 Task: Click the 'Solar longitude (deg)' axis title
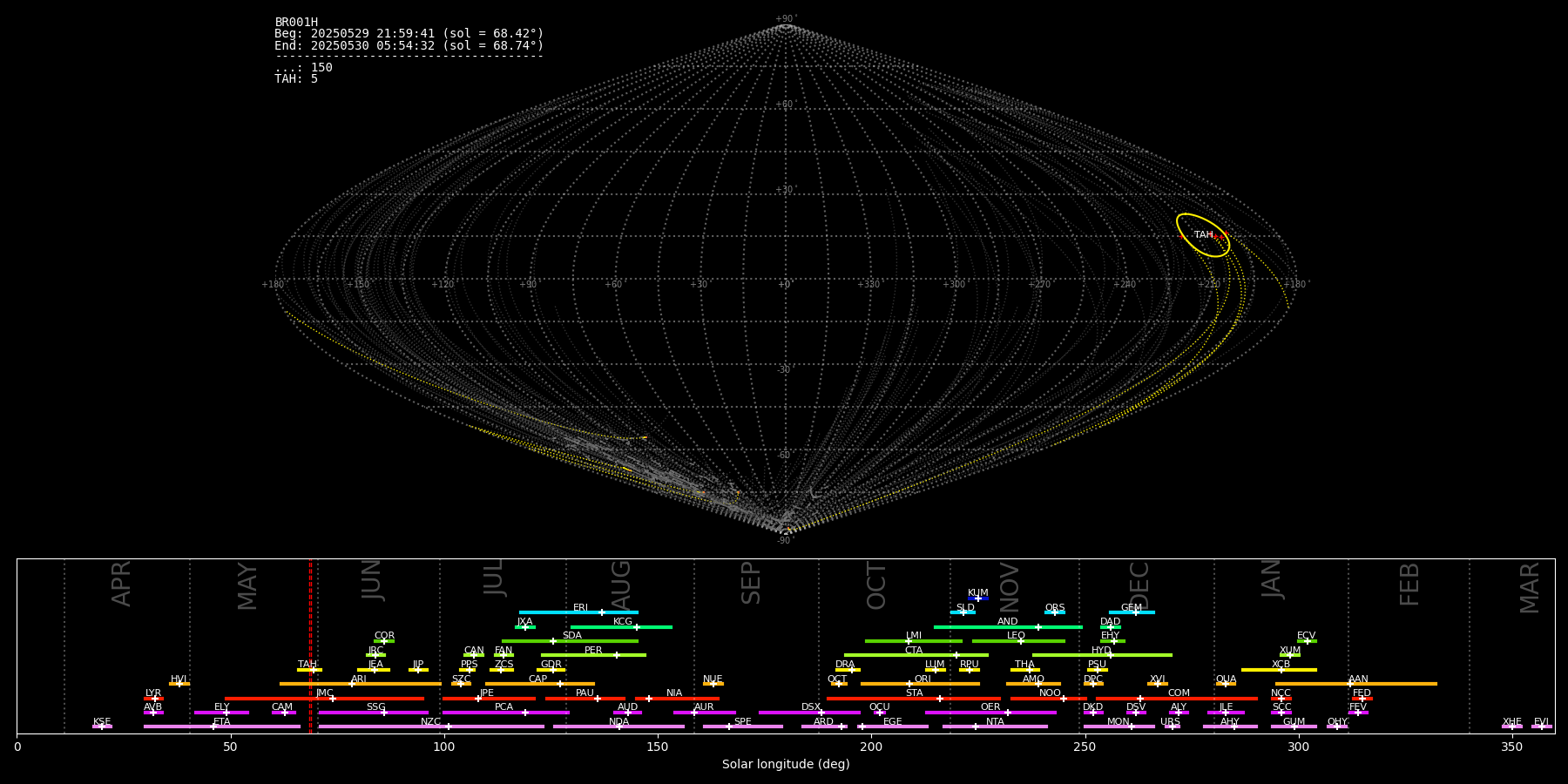coord(786,765)
